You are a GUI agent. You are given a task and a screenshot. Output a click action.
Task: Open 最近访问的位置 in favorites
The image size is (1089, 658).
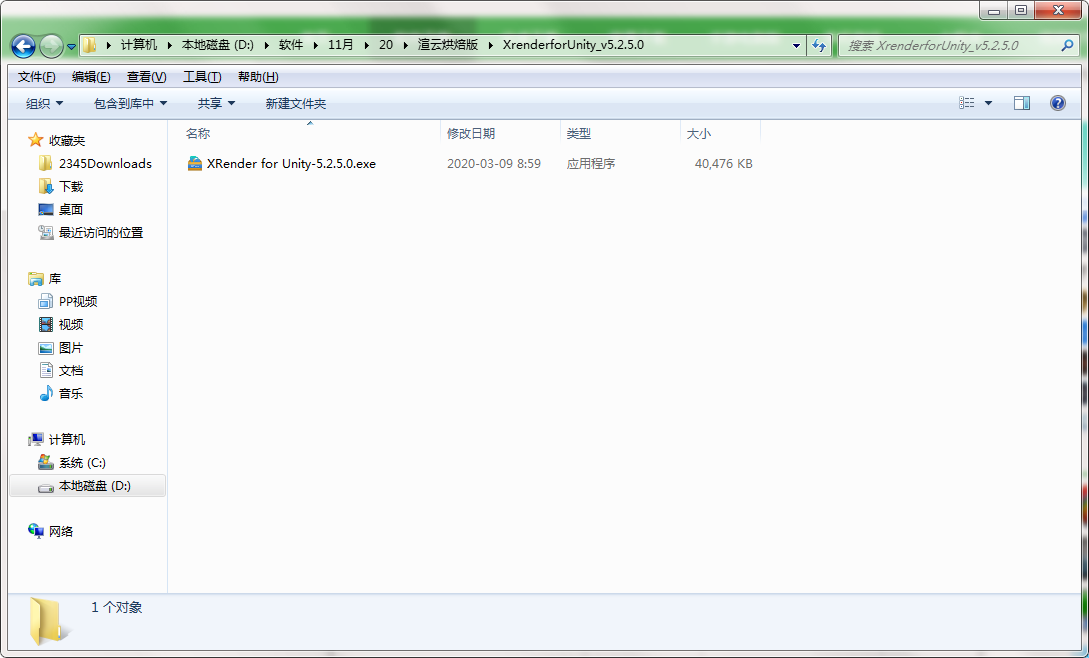pyautogui.click(x=101, y=232)
